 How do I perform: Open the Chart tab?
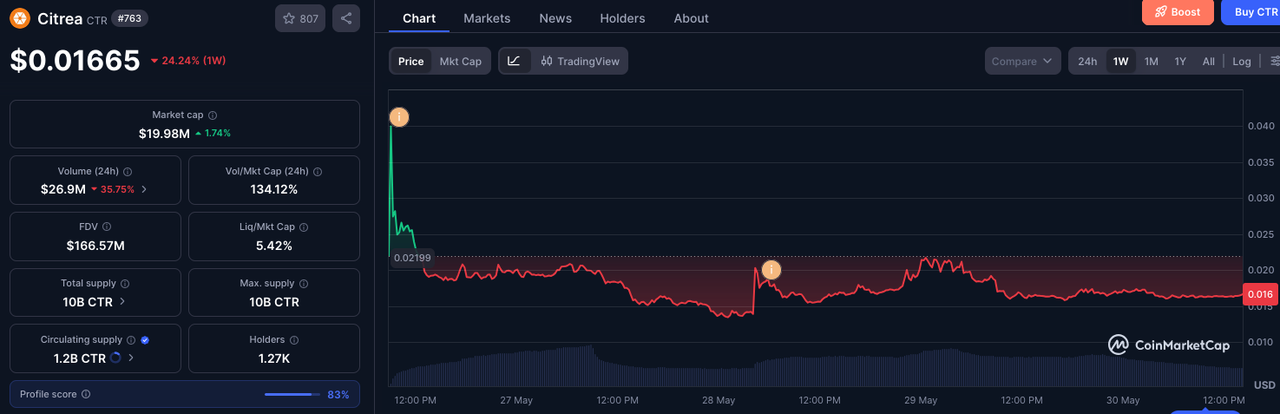coord(419,18)
